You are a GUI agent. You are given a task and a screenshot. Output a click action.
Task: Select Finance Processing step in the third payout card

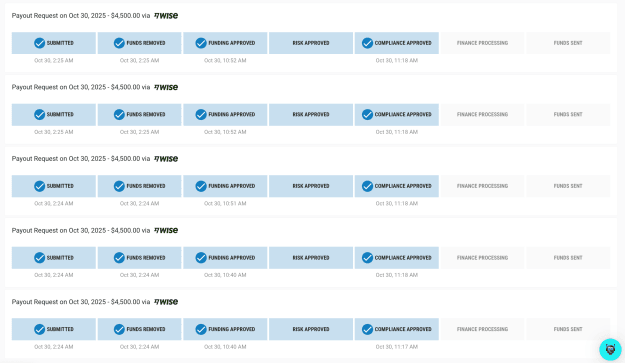pos(482,186)
